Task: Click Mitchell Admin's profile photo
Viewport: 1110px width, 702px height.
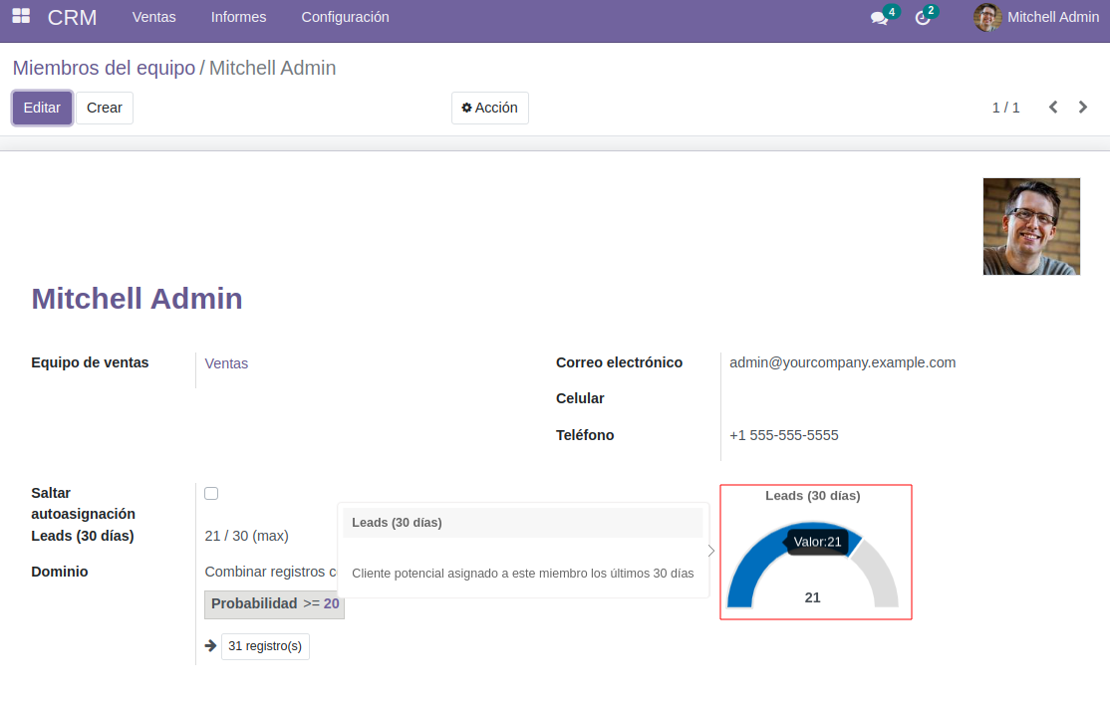Action: tap(1031, 226)
